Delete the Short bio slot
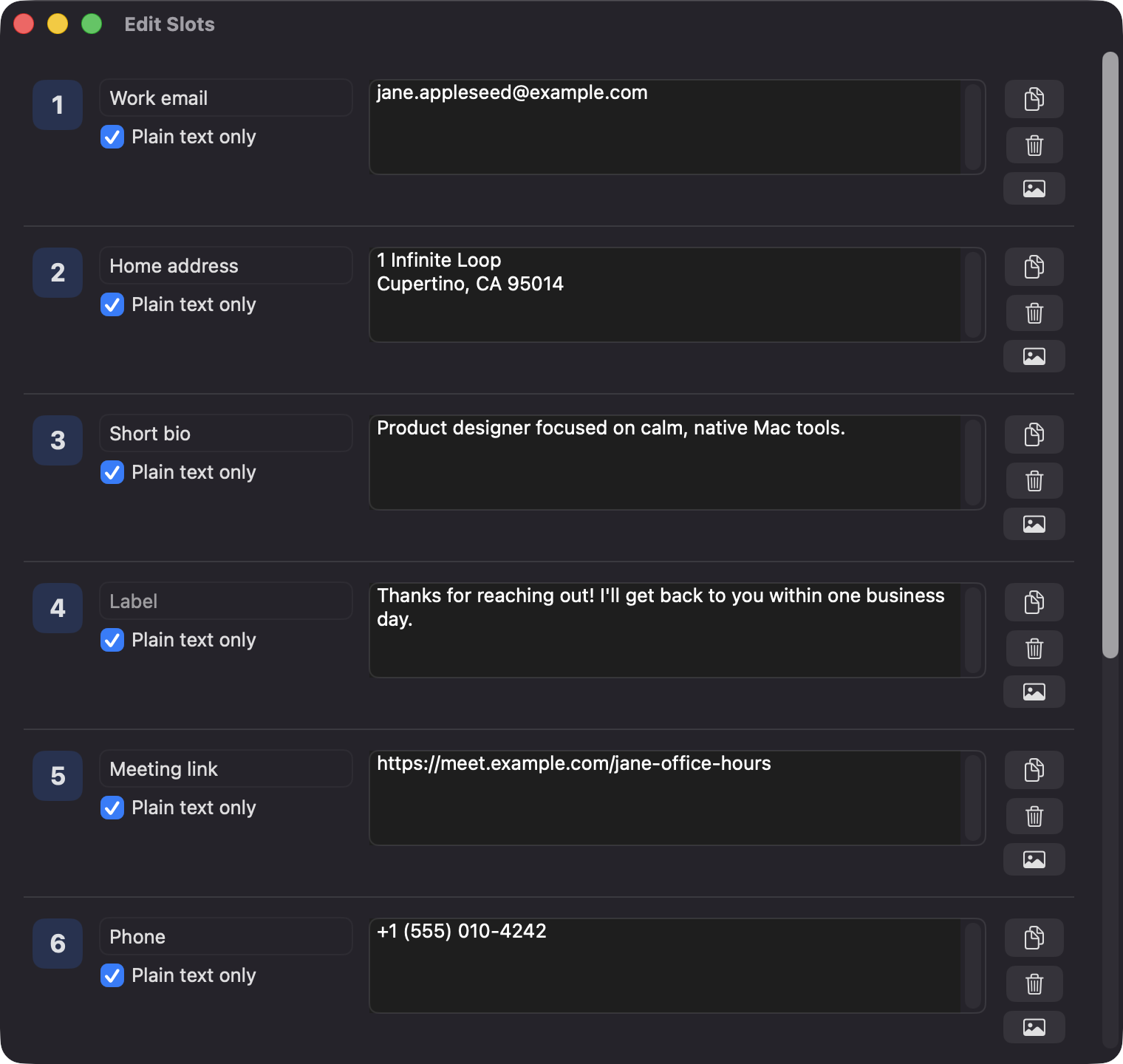The height and width of the screenshot is (1064, 1123). click(1034, 481)
